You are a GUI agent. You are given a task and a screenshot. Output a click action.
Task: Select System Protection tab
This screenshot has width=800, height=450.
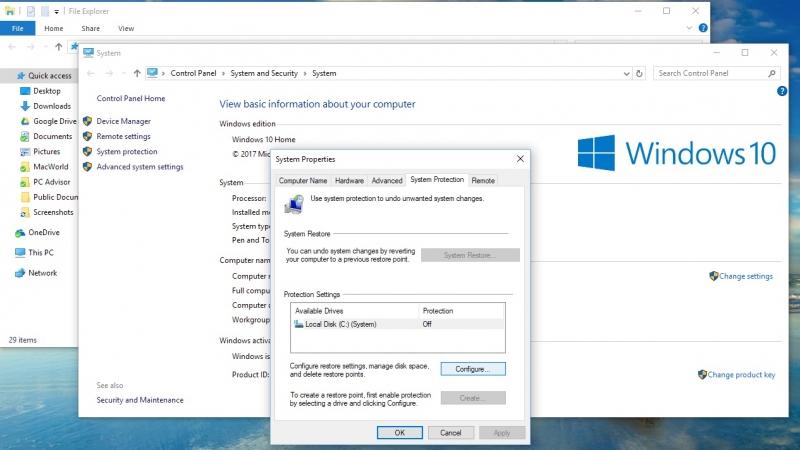point(437,180)
